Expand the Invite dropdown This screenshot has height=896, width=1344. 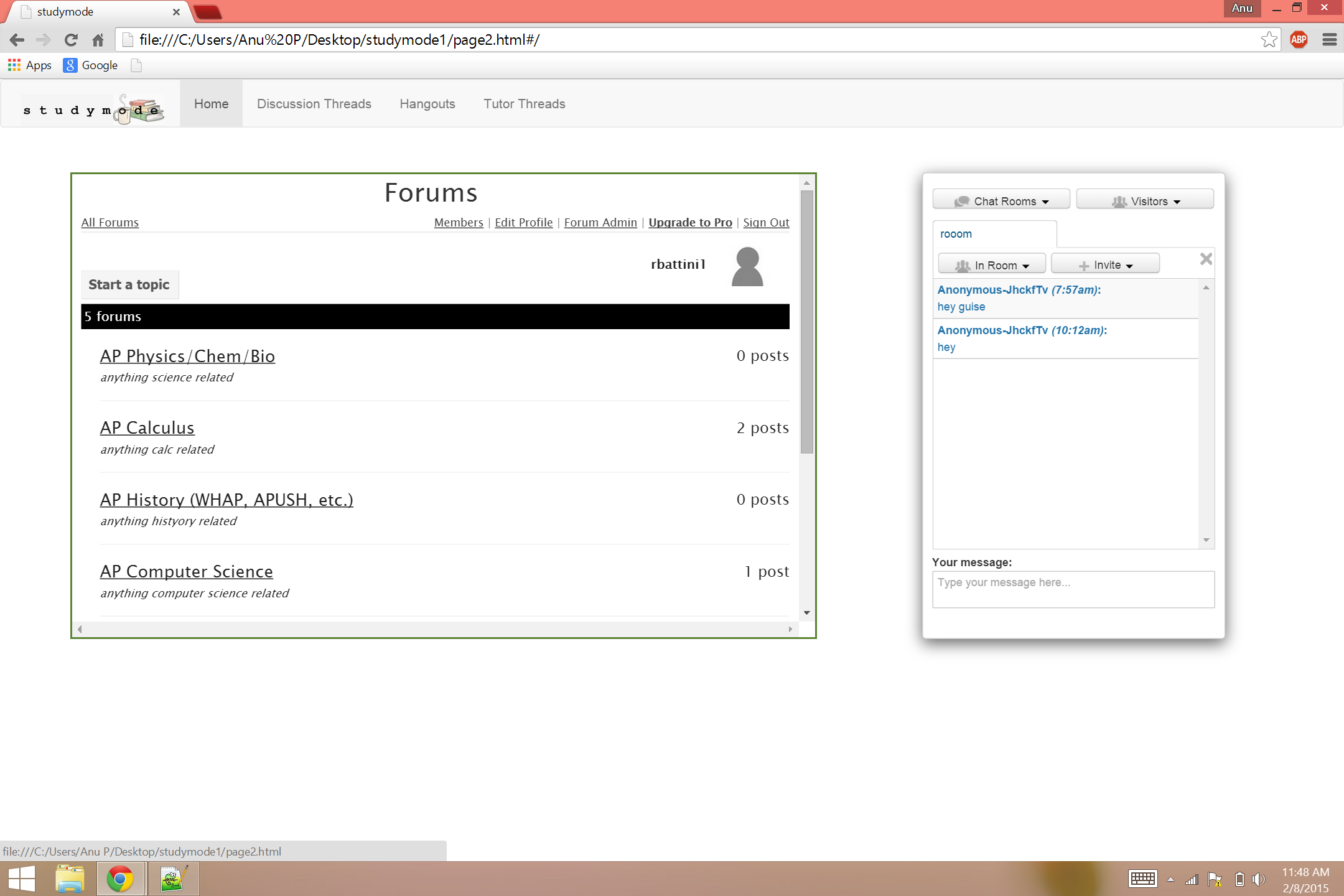click(x=1105, y=265)
